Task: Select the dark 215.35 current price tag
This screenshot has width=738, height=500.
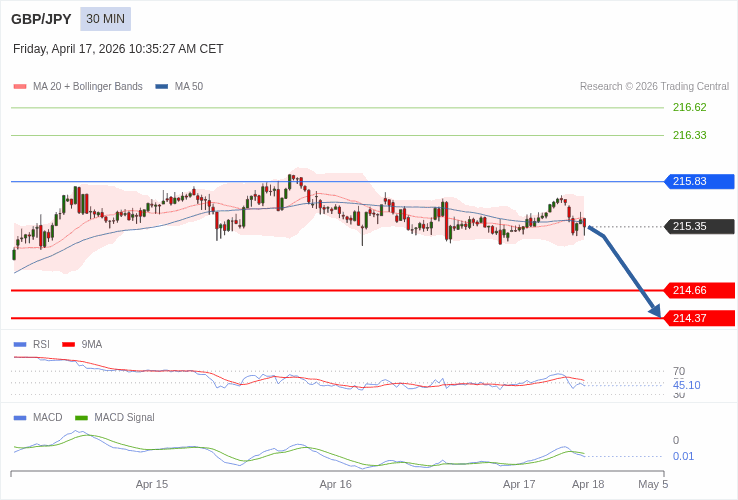Action: pos(699,226)
